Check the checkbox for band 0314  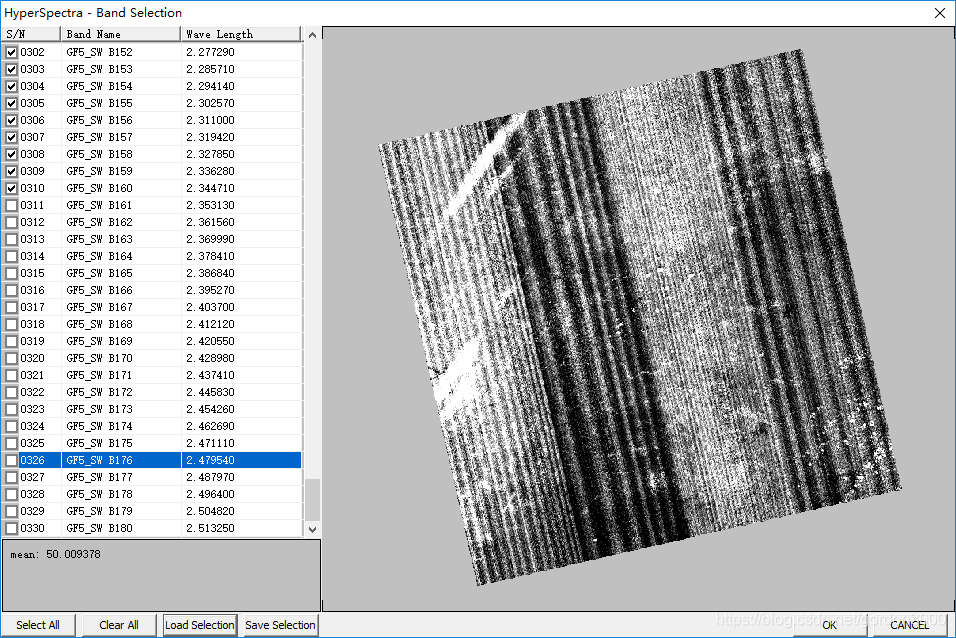coord(11,257)
